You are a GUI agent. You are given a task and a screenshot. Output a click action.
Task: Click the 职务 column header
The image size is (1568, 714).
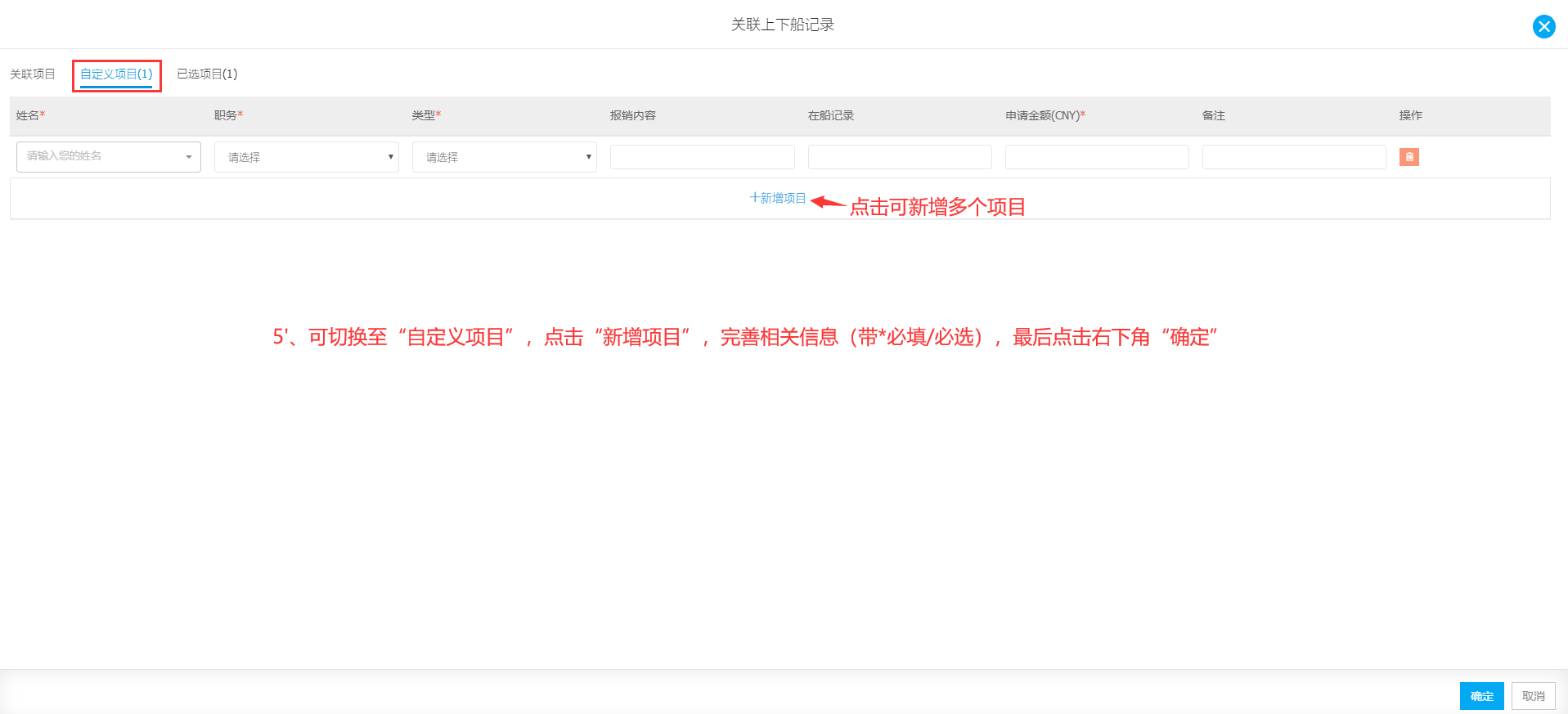click(x=228, y=115)
